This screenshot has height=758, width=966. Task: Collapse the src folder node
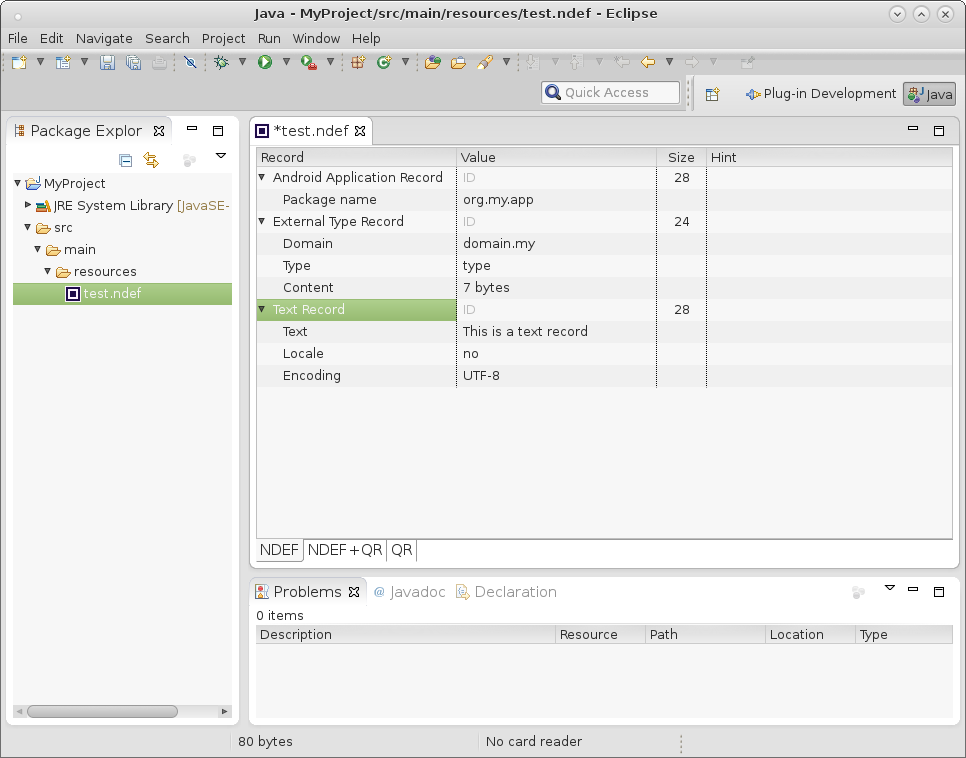click(x=28, y=227)
